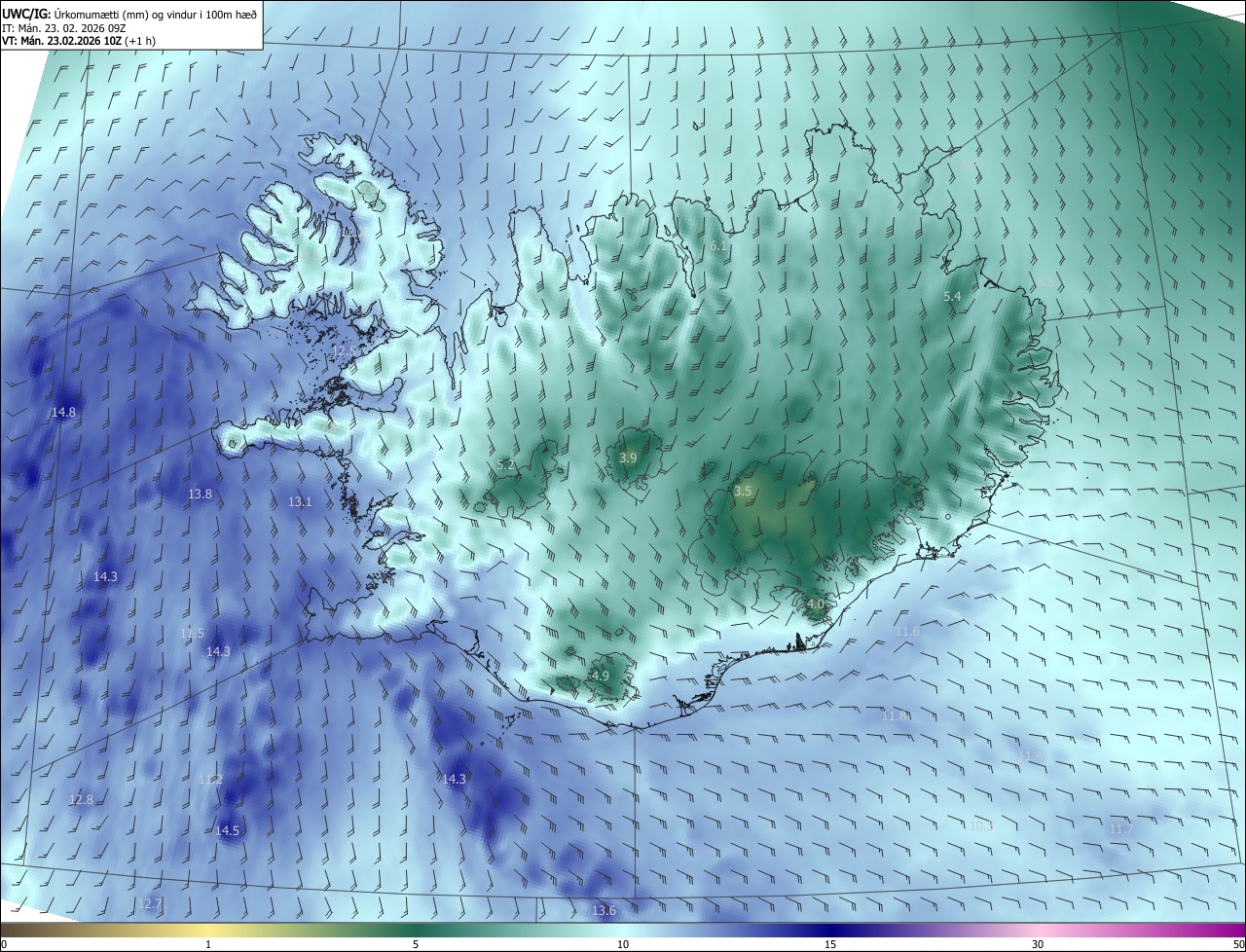Click the 14.5 value label on the map
The height and width of the screenshot is (952, 1246).
(x=227, y=831)
